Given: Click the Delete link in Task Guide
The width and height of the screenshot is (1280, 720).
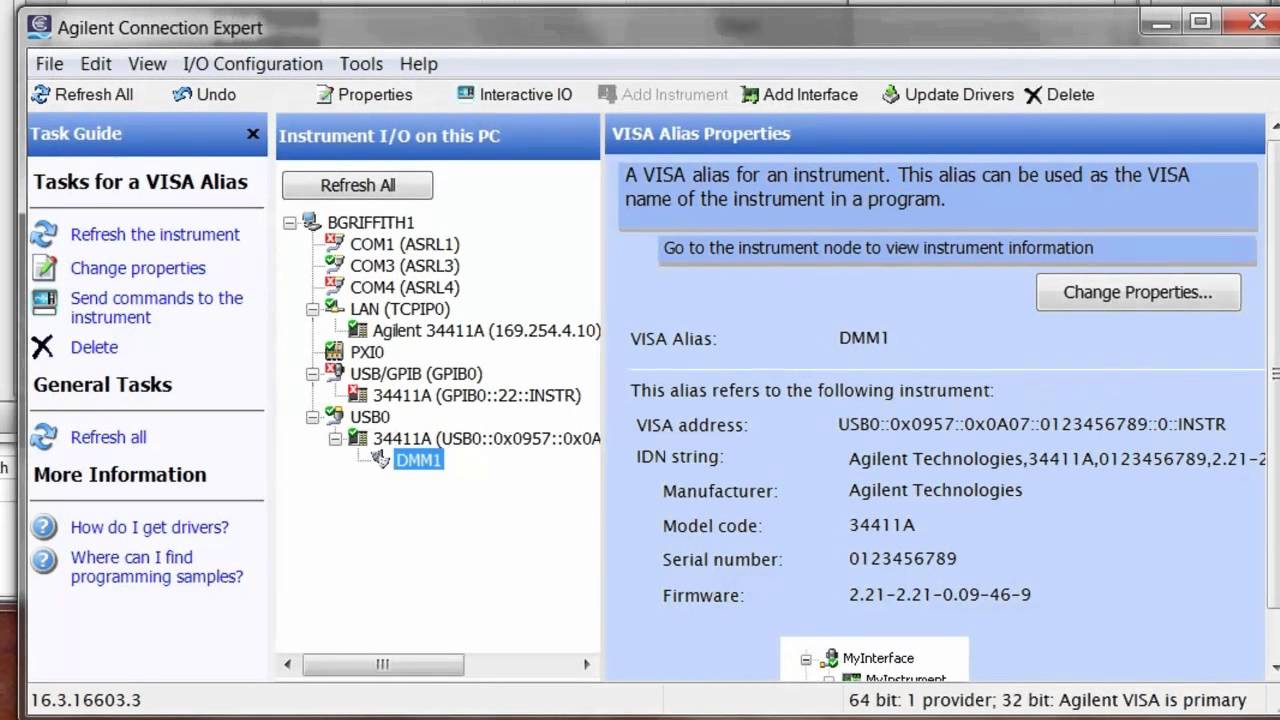Looking at the screenshot, I should 94,347.
